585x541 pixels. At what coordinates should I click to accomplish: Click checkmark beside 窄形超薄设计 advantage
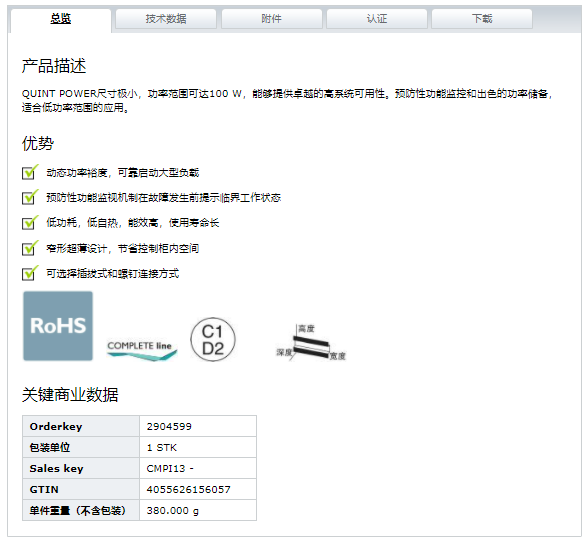pyautogui.click(x=30, y=248)
